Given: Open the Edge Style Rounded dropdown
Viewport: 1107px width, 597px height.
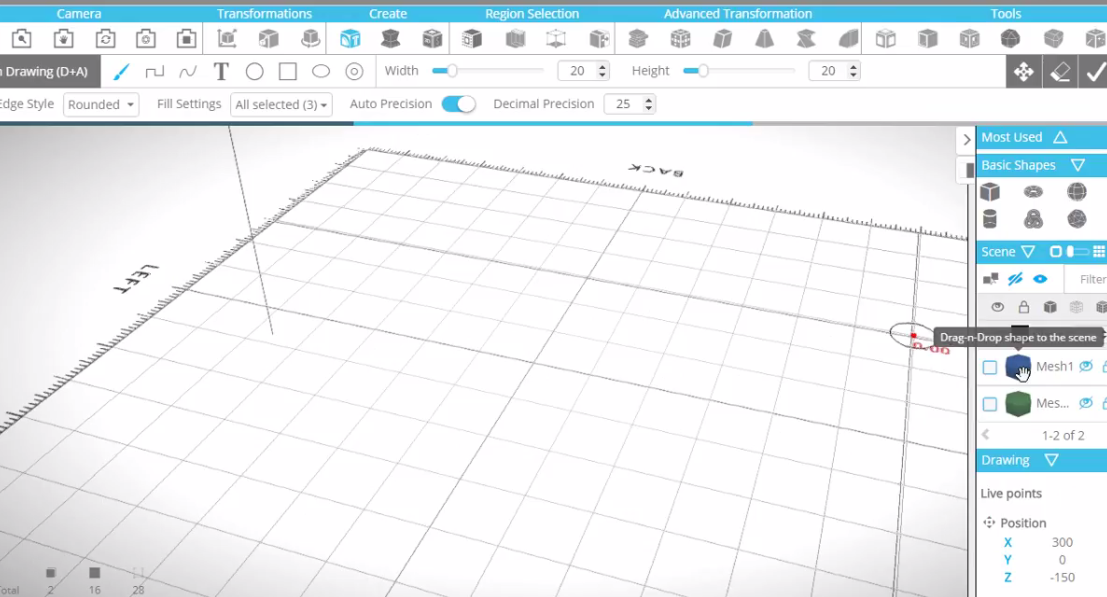Looking at the screenshot, I should 101,104.
